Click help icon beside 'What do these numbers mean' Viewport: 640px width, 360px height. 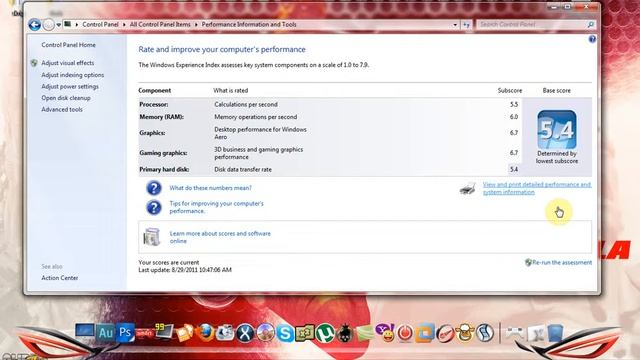(154, 188)
